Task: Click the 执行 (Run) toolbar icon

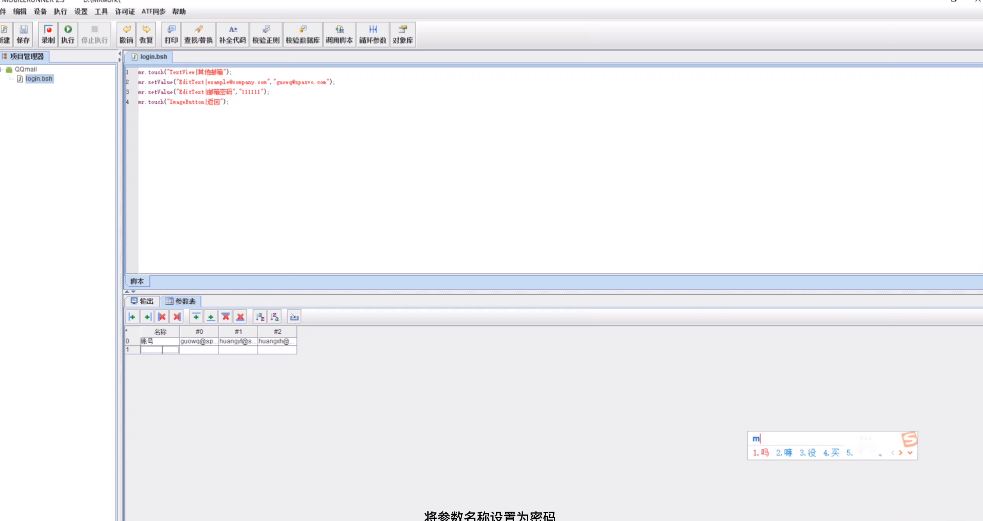Action: pyautogui.click(x=68, y=34)
